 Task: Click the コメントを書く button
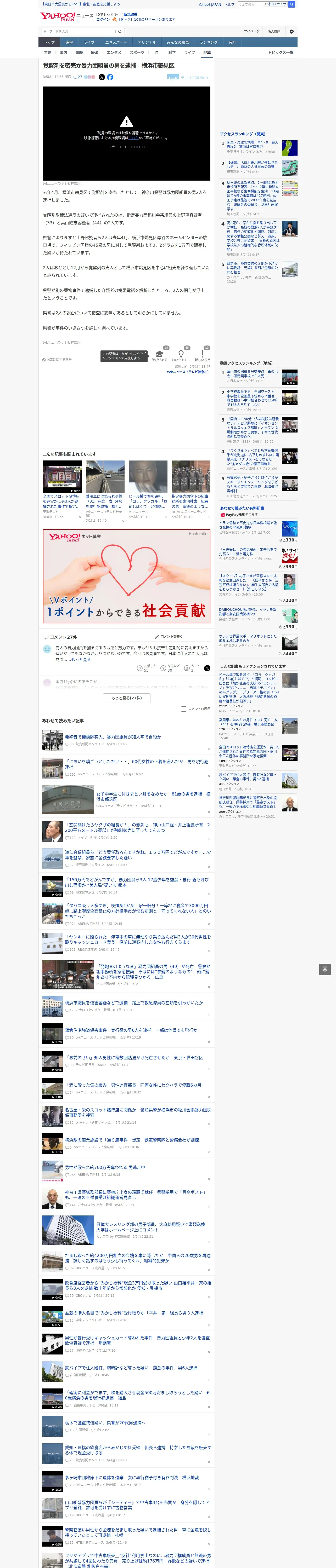click(168, 636)
